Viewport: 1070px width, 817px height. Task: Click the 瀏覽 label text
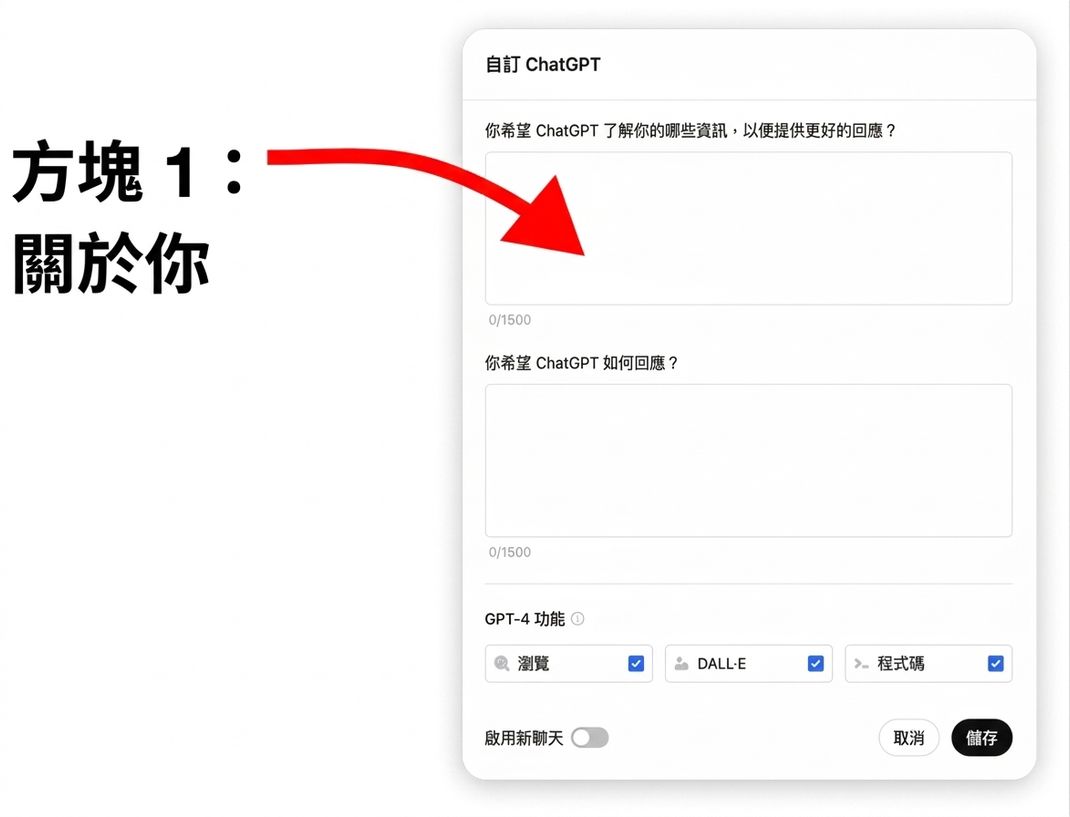[533, 663]
